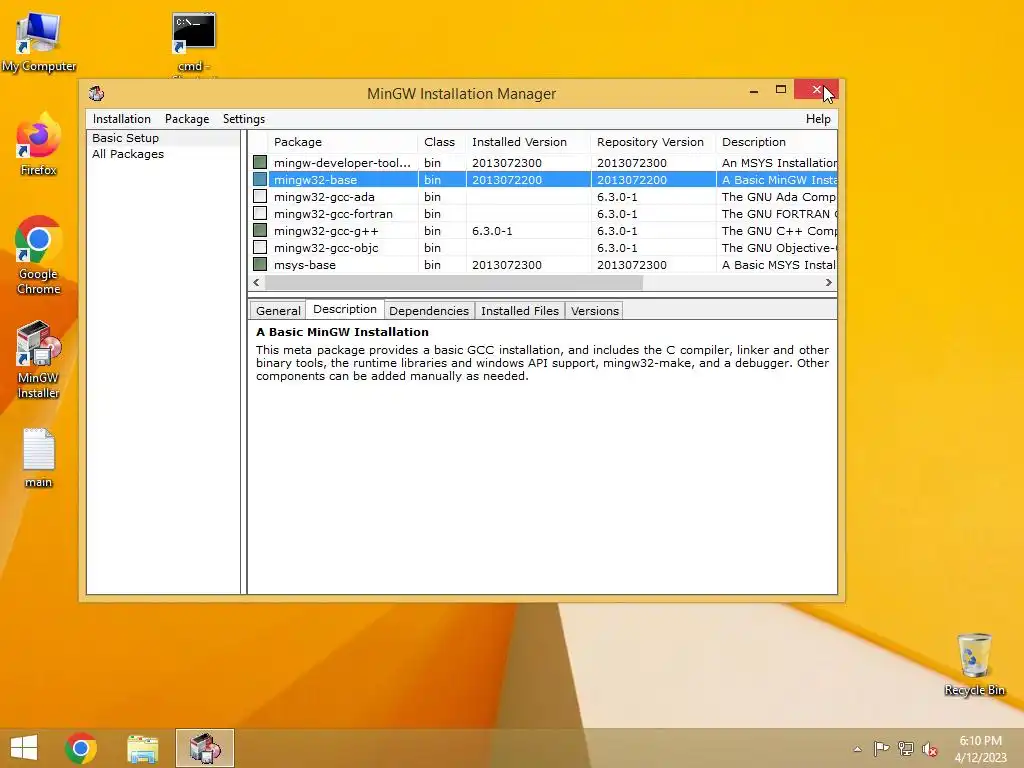1024x768 pixels.
Task: Switch to the Versions tab
Action: pos(594,311)
